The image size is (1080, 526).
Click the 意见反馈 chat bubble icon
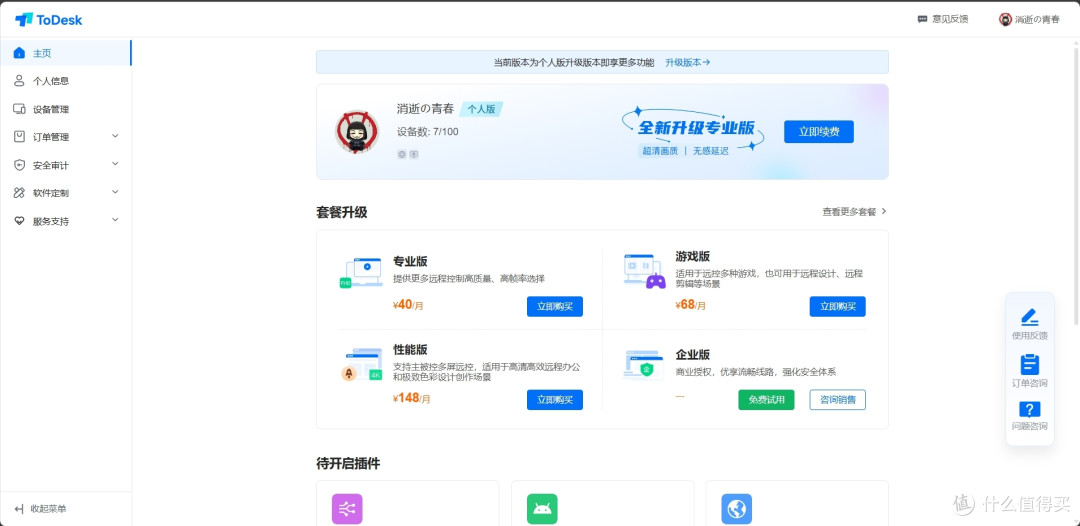[922, 19]
